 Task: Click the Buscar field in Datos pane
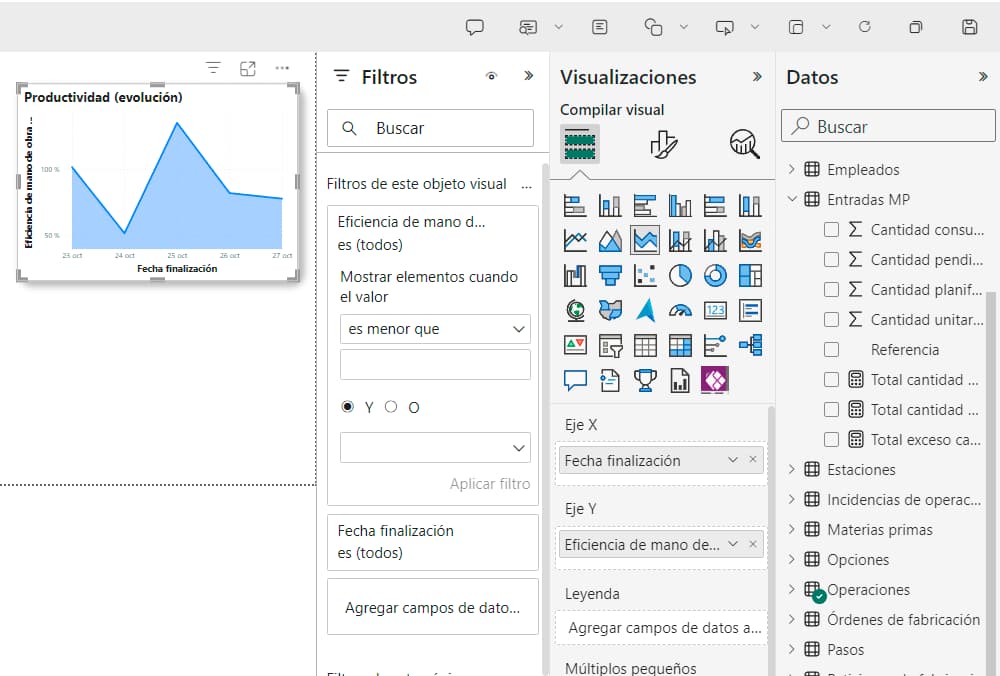coord(888,127)
